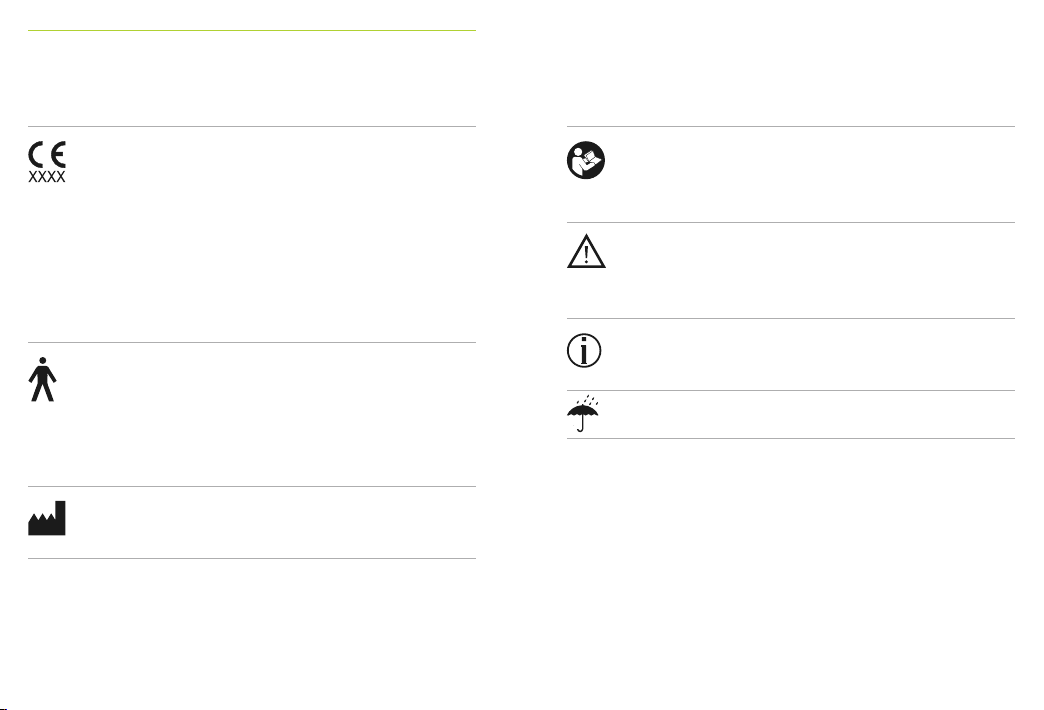Click the divider above the umbrella symbol
This screenshot has width=1044, height=710.
click(791, 391)
